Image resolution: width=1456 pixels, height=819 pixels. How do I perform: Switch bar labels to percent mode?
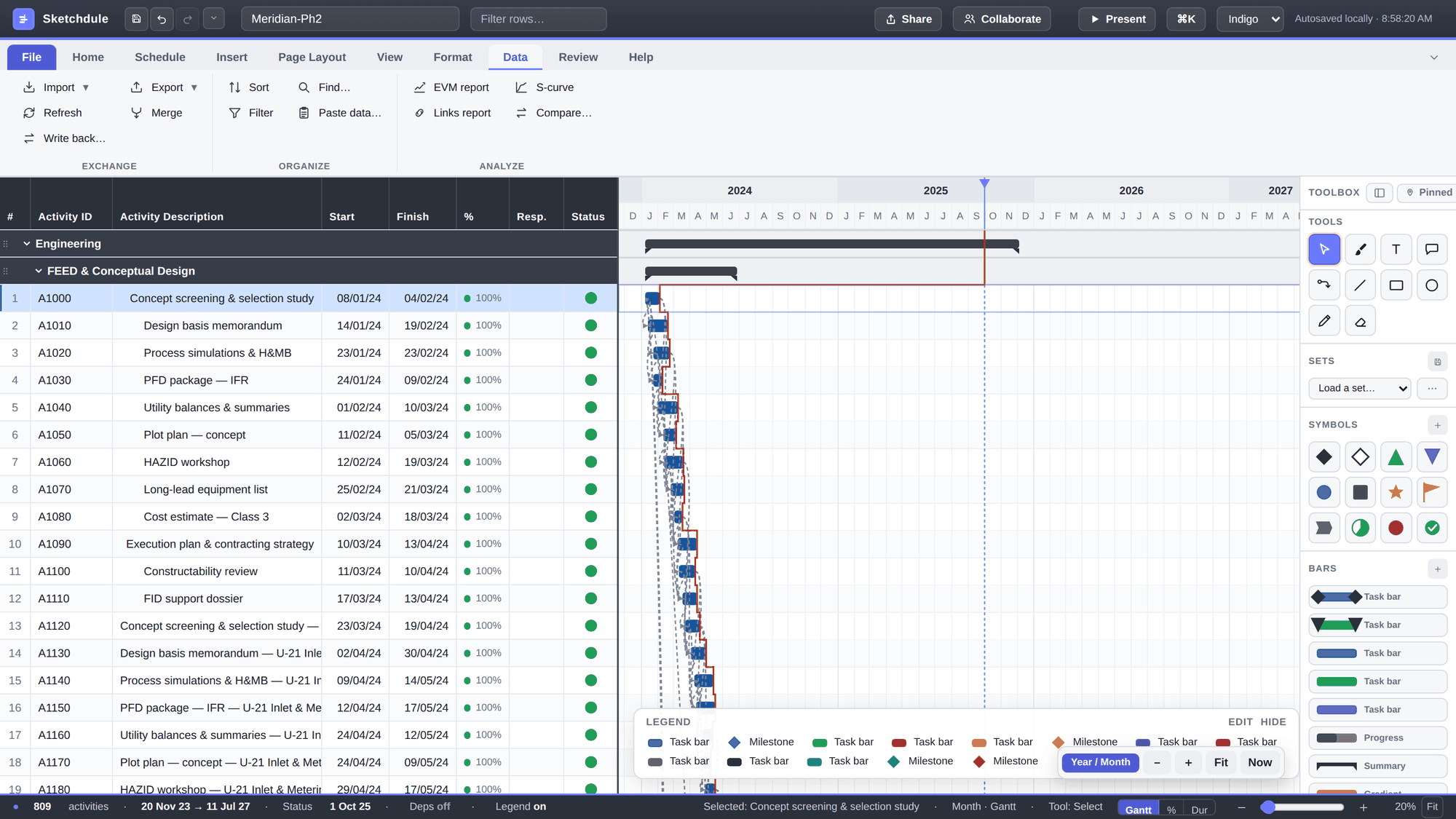pos(1171,810)
